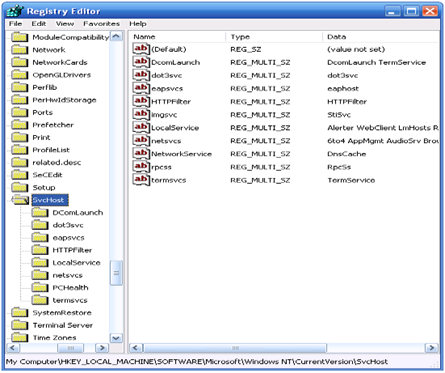Click the tree scroll up arrow
This screenshot has width=445, height=373.
tap(116, 36)
